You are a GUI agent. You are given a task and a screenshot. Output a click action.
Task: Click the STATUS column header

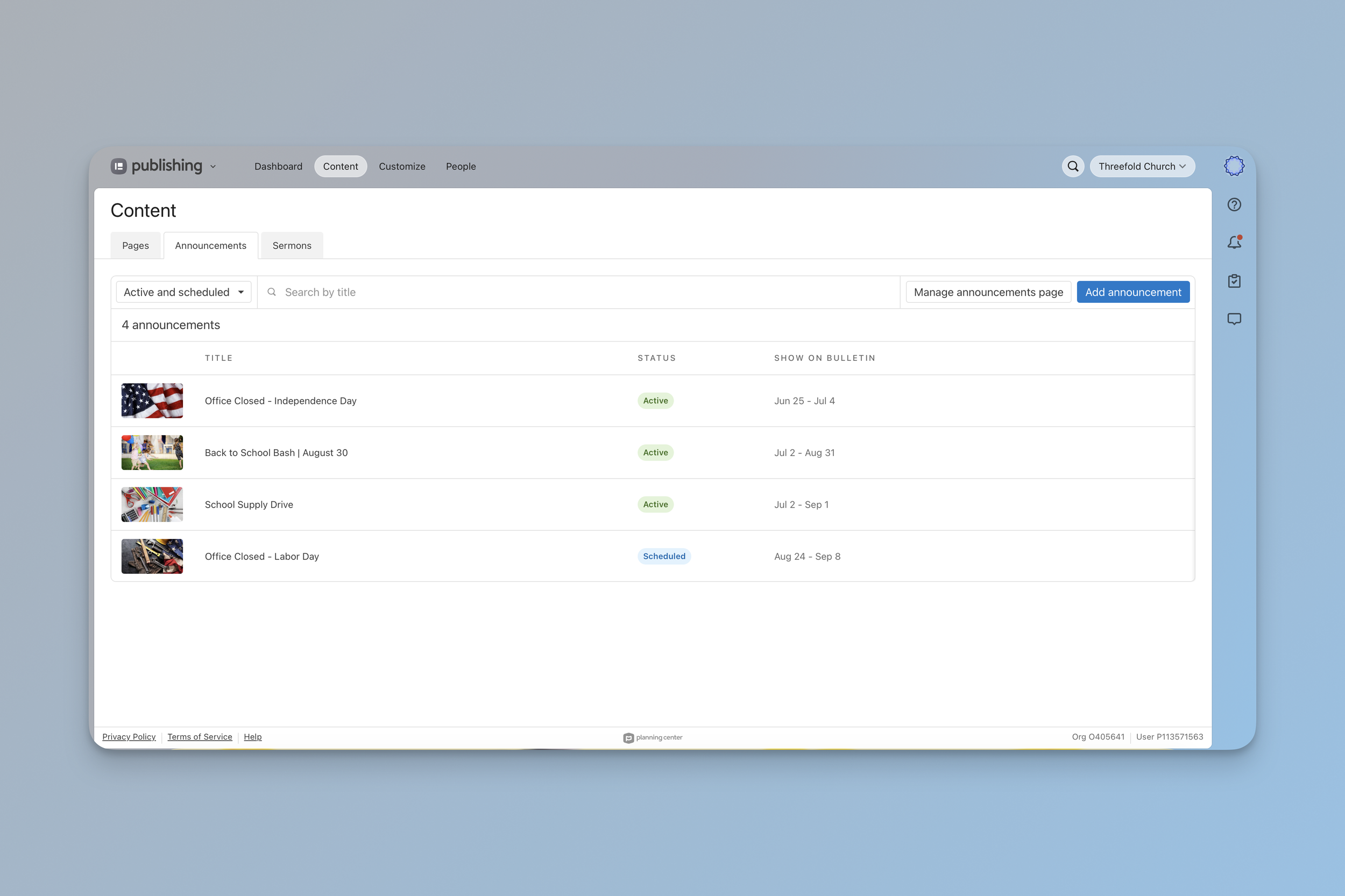(656, 358)
